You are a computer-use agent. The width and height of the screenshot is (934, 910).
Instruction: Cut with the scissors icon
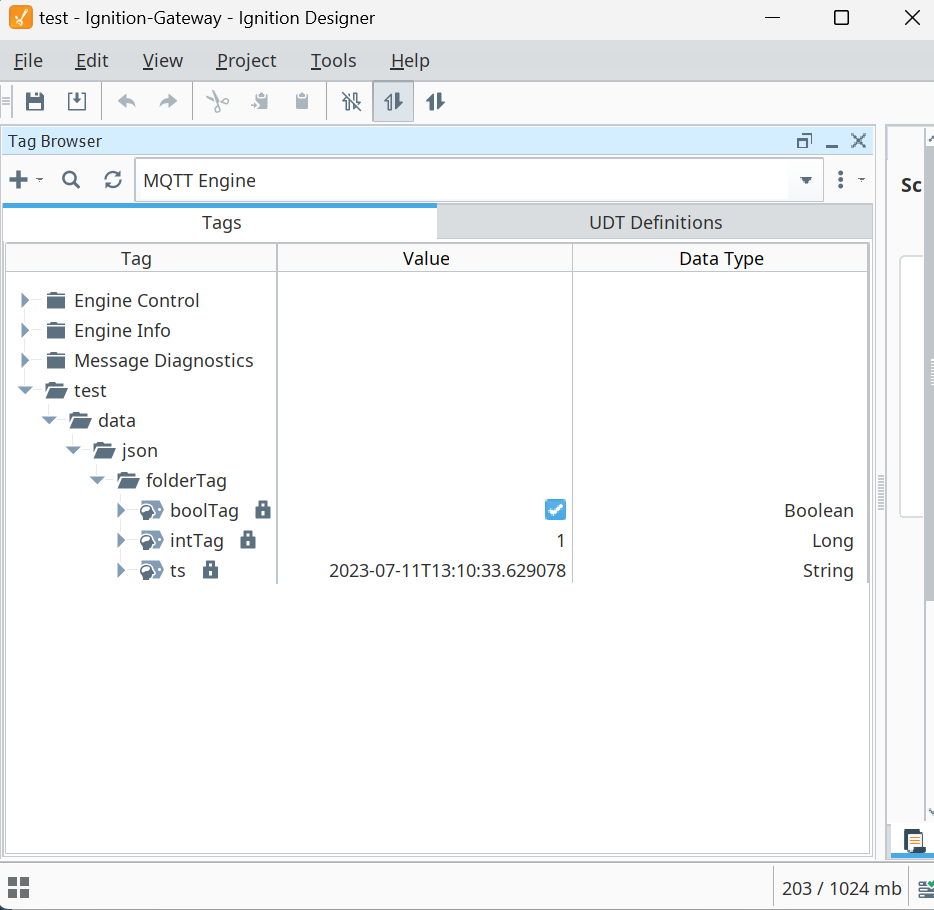coord(217,101)
